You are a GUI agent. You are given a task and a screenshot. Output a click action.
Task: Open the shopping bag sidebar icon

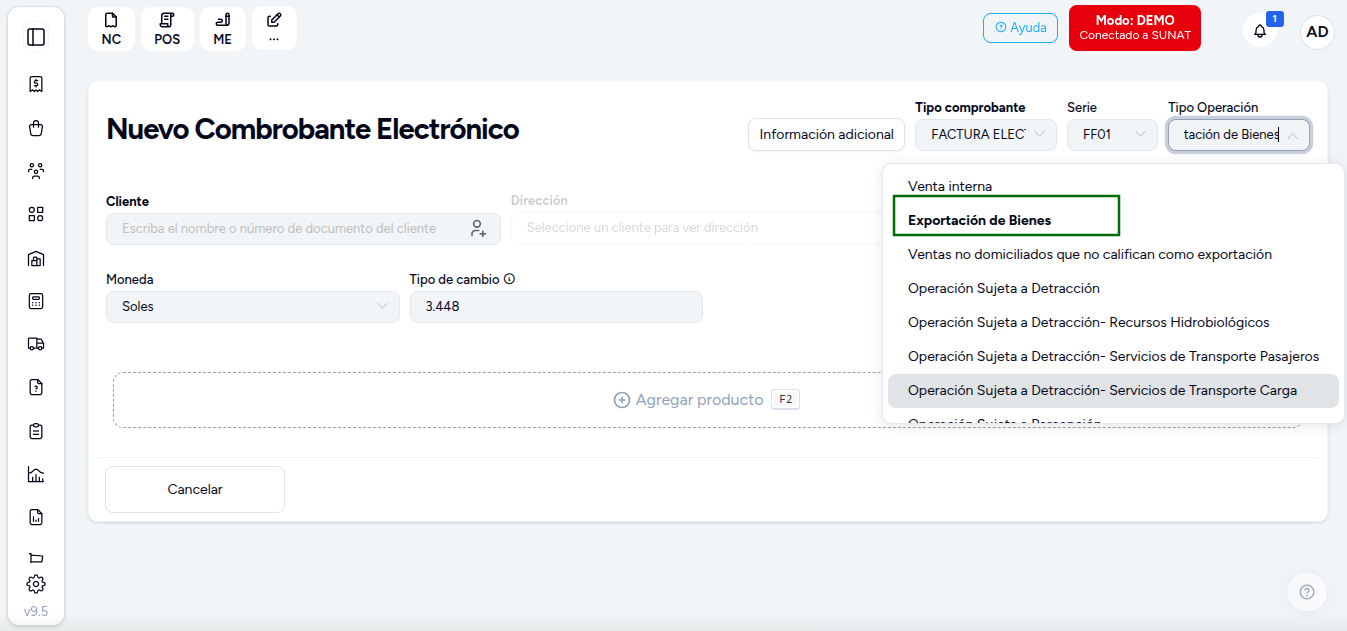36,128
